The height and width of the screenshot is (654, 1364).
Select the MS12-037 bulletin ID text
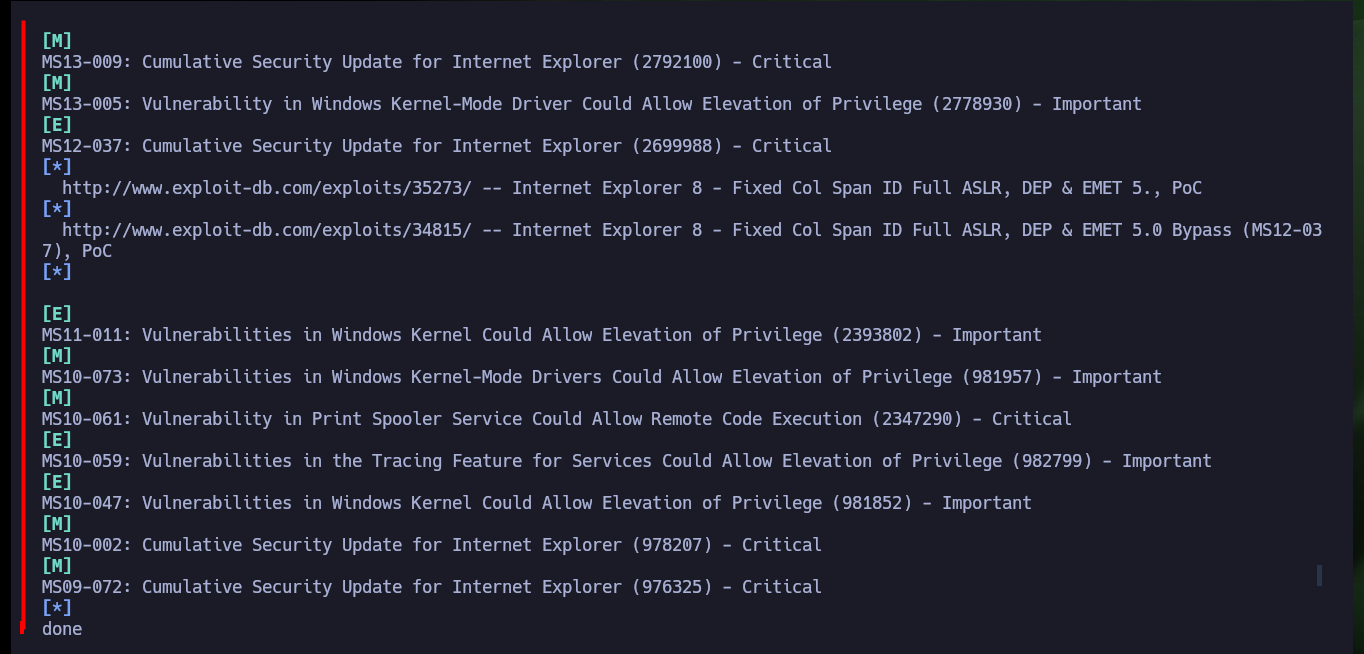point(86,146)
